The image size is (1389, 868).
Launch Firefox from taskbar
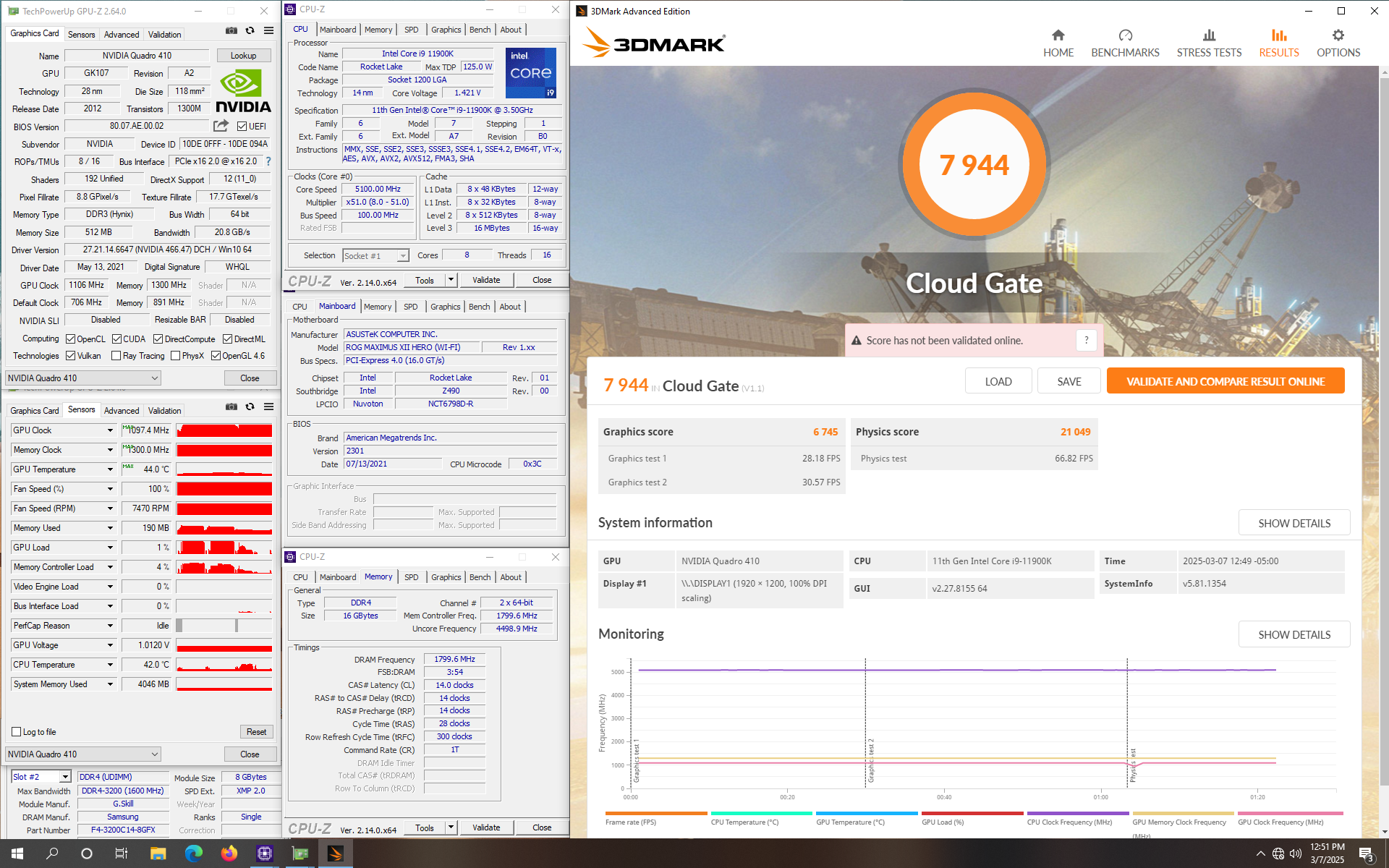coord(229,854)
